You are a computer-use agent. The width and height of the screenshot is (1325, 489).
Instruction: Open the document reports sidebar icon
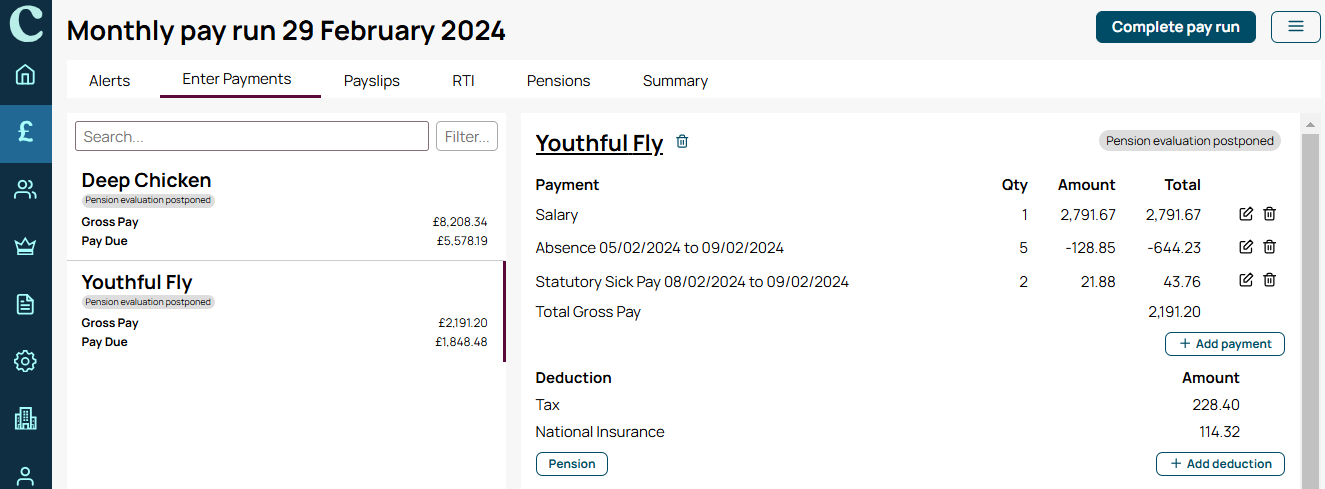pyautogui.click(x=26, y=304)
